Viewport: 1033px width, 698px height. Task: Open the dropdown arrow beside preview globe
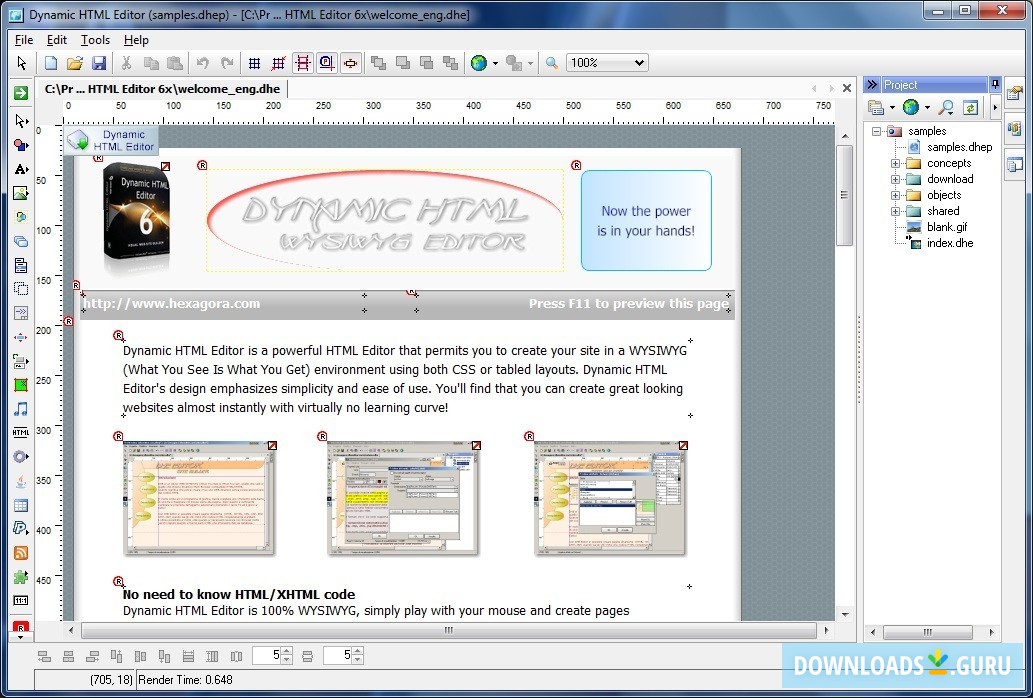[x=495, y=64]
